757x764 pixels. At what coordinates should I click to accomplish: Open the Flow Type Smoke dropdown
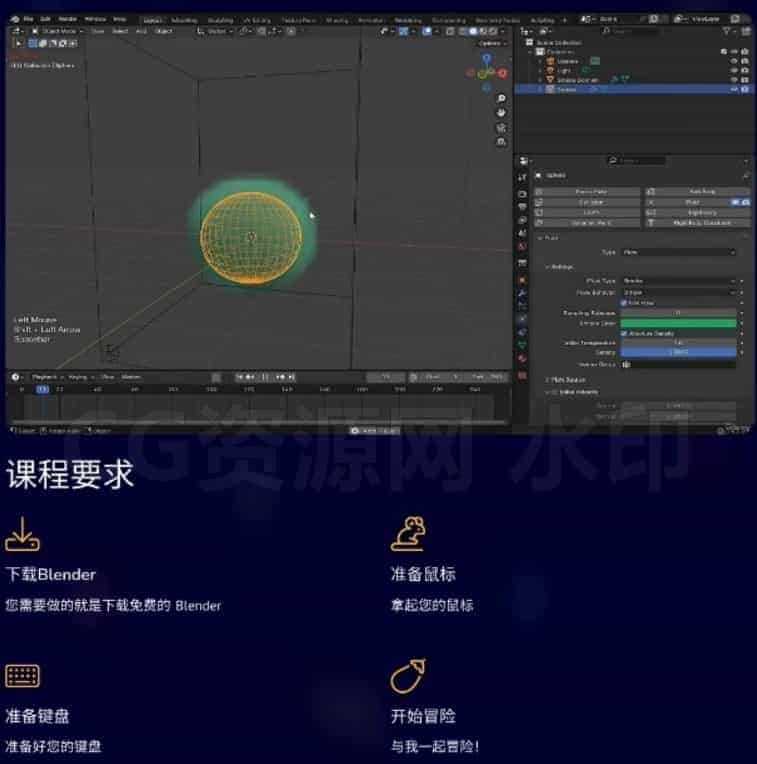click(679, 281)
